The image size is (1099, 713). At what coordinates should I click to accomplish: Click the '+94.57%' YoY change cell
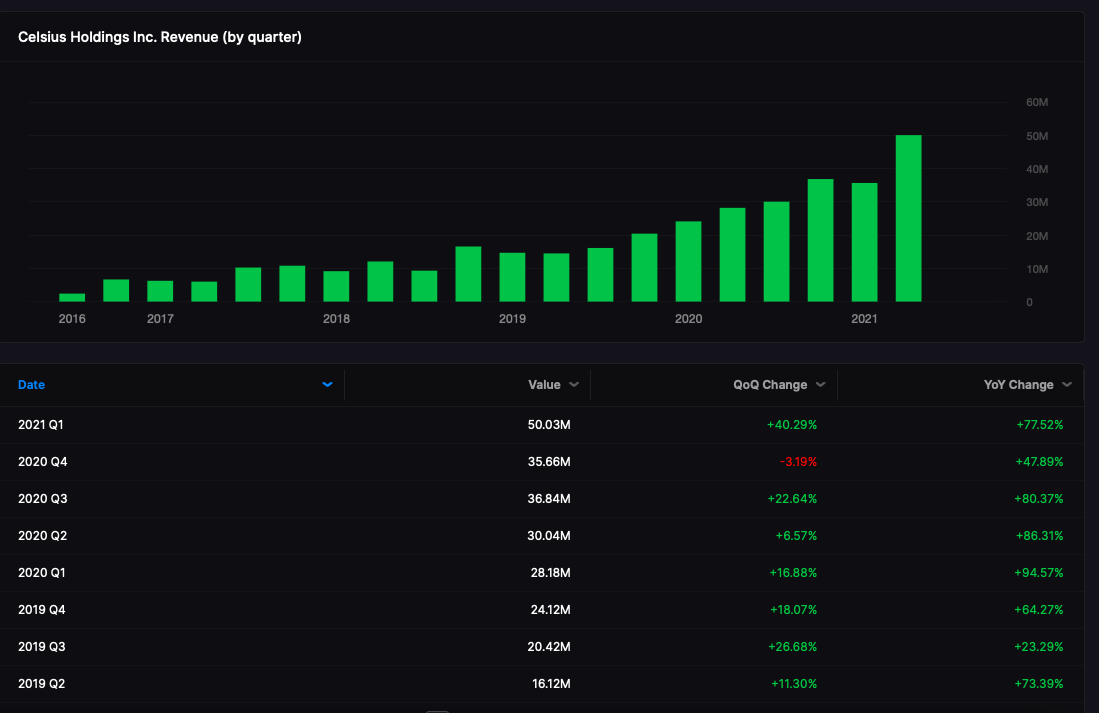click(1039, 573)
